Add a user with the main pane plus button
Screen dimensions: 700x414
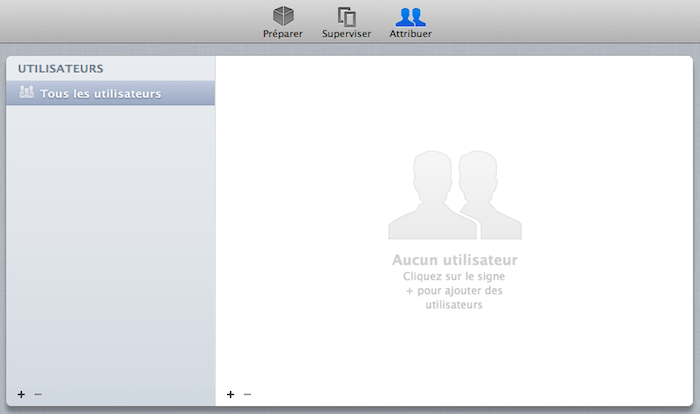click(x=230, y=395)
